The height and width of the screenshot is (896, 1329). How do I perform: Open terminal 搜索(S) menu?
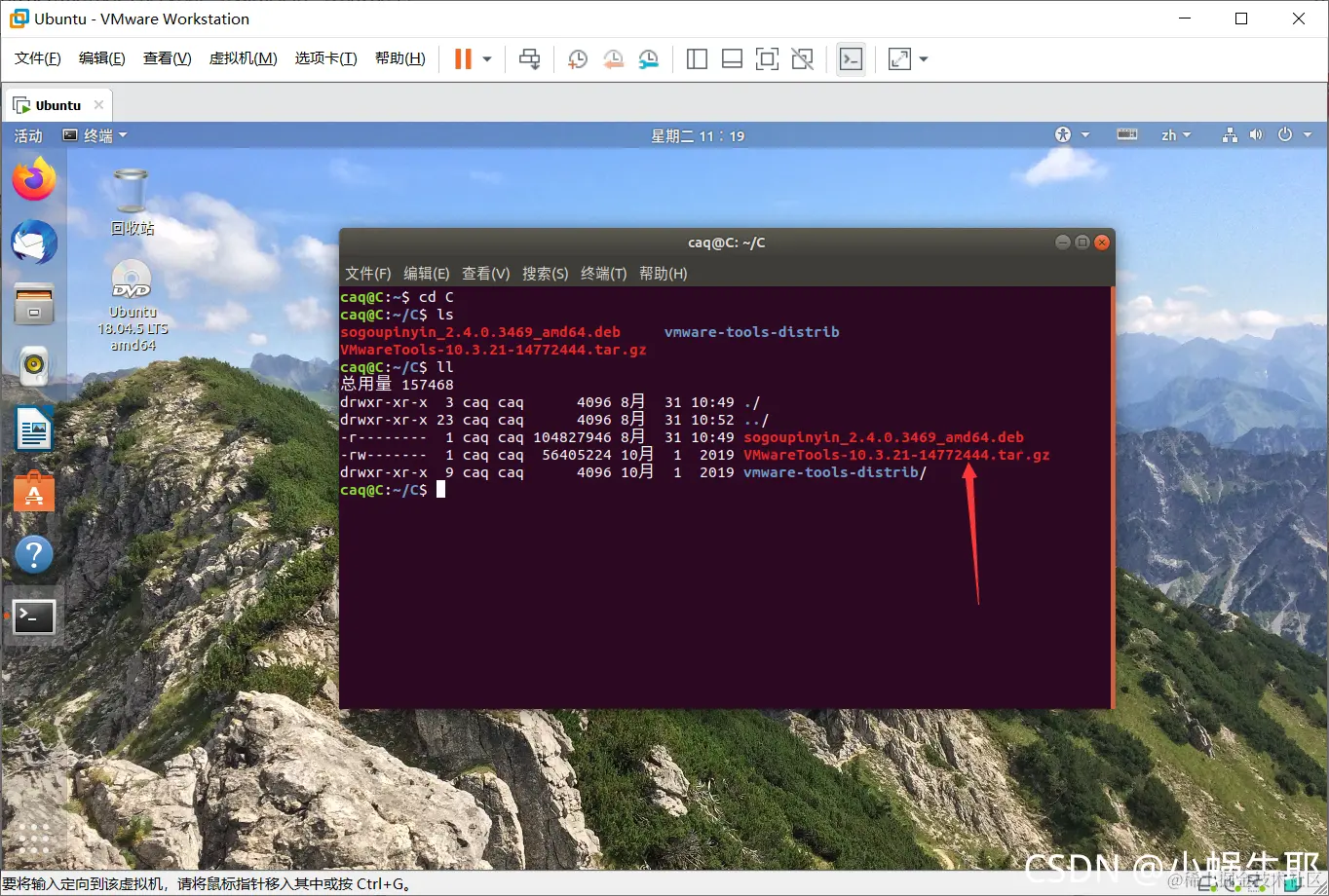pos(545,274)
